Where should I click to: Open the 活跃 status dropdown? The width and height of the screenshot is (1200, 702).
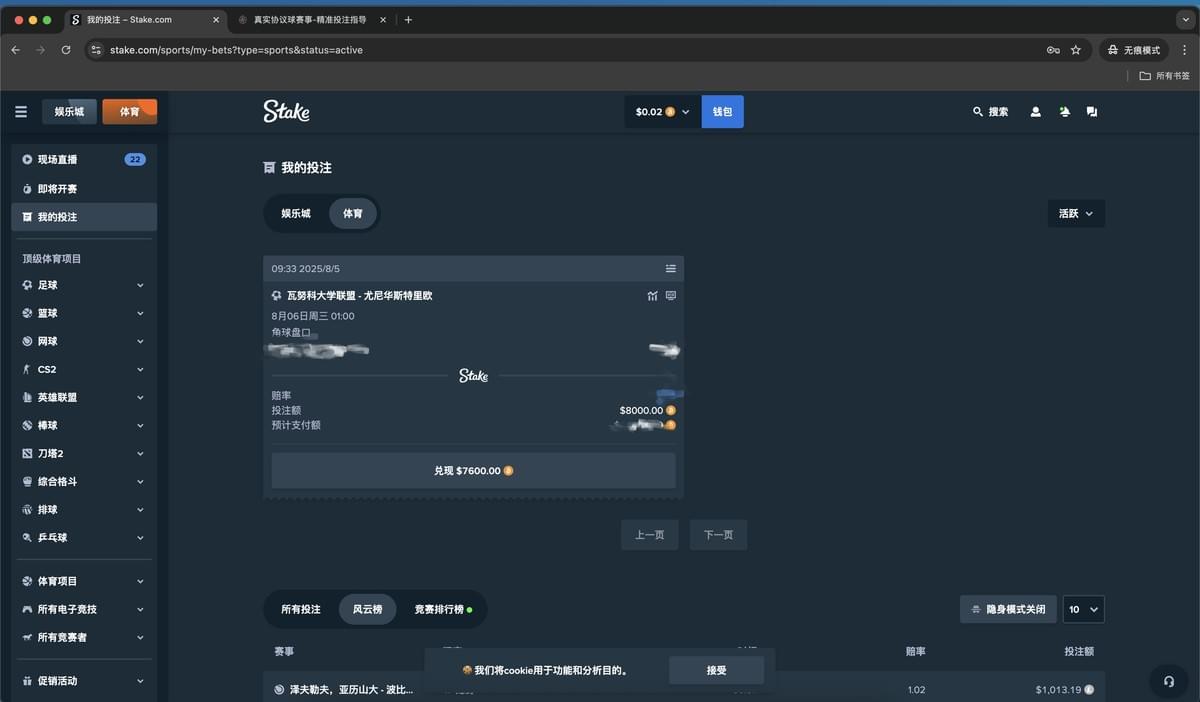(1076, 213)
